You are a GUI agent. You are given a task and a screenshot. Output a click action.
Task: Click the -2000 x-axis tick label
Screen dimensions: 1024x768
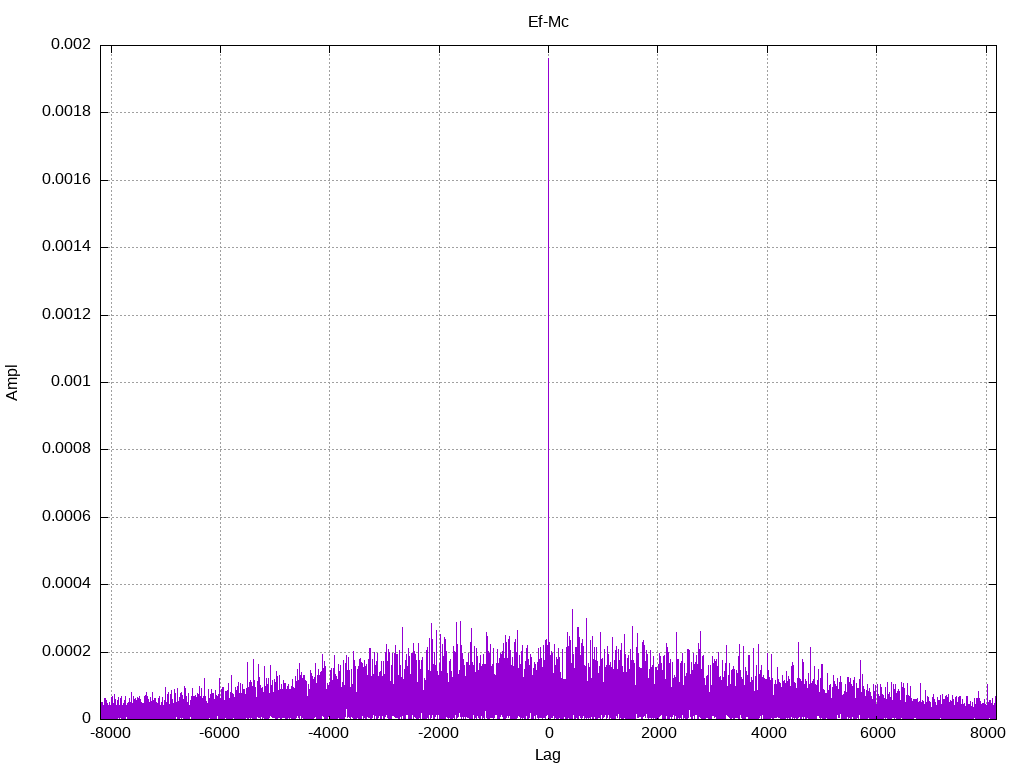coord(438,734)
